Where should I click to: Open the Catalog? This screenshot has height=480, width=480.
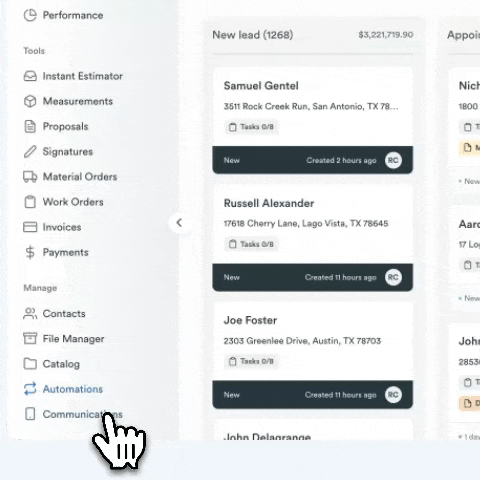pyautogui.click(x=61, y=364)
